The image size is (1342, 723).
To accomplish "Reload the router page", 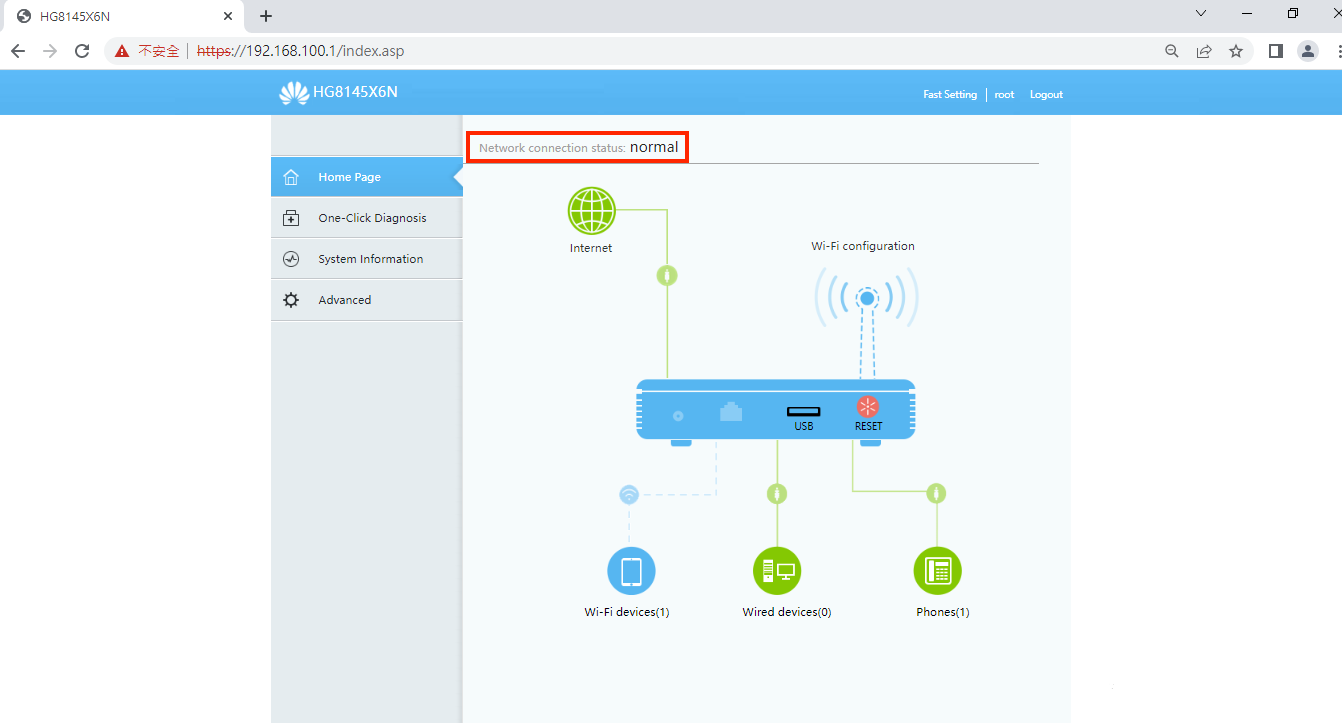I will pyautogui.click(x=83, y=51).
